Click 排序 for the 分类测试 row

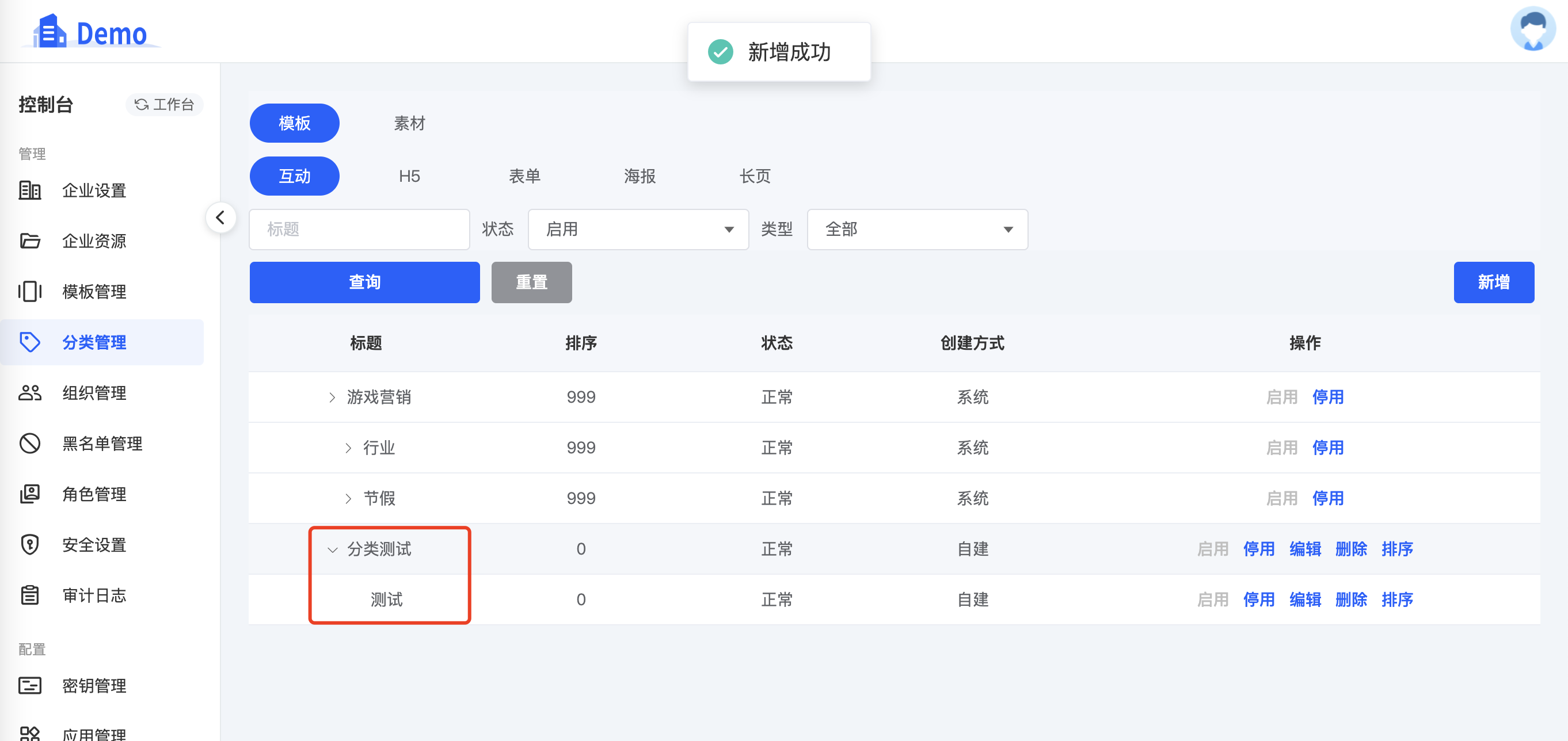pos(1397,548)
